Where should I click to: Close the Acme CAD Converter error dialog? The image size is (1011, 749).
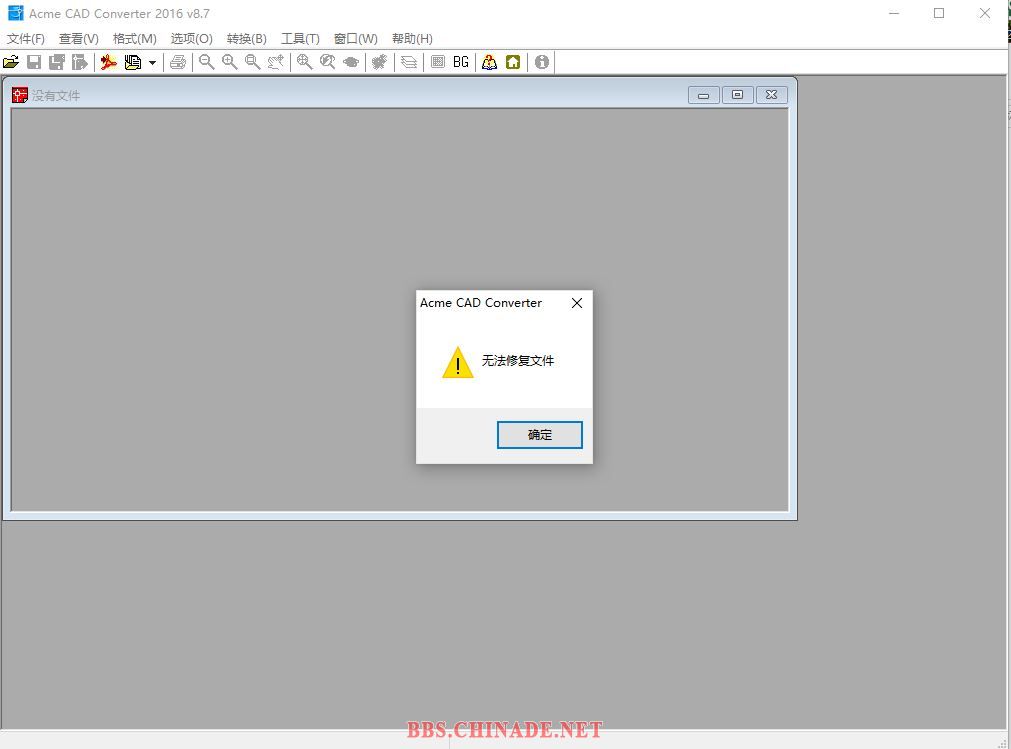[x=577, y=303]
